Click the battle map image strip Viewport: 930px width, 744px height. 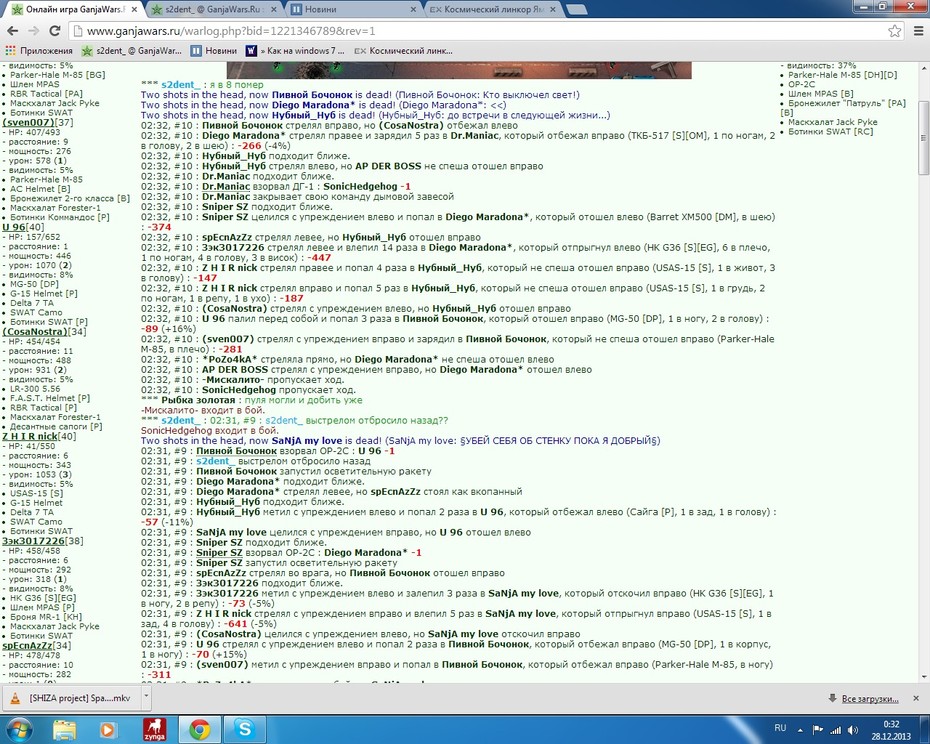[x=459, y=70]
